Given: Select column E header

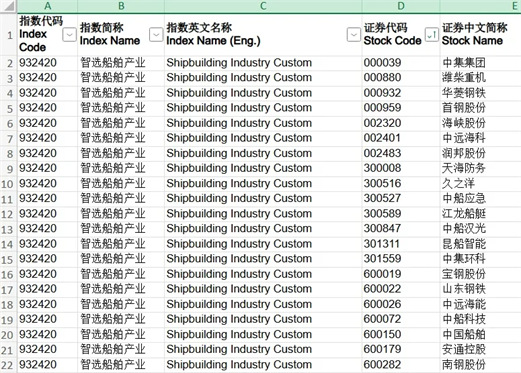Looking at the screenshot, I should tap(480, 6).
